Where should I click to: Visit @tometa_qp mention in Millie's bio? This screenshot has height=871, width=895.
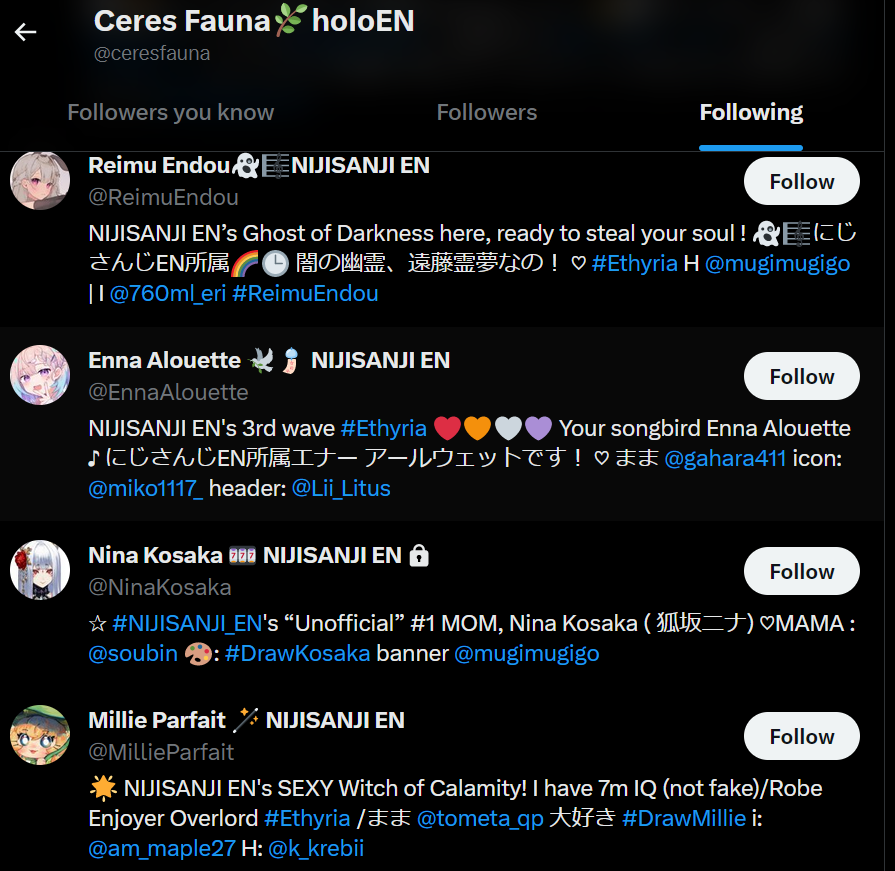[x=480, y=818]
